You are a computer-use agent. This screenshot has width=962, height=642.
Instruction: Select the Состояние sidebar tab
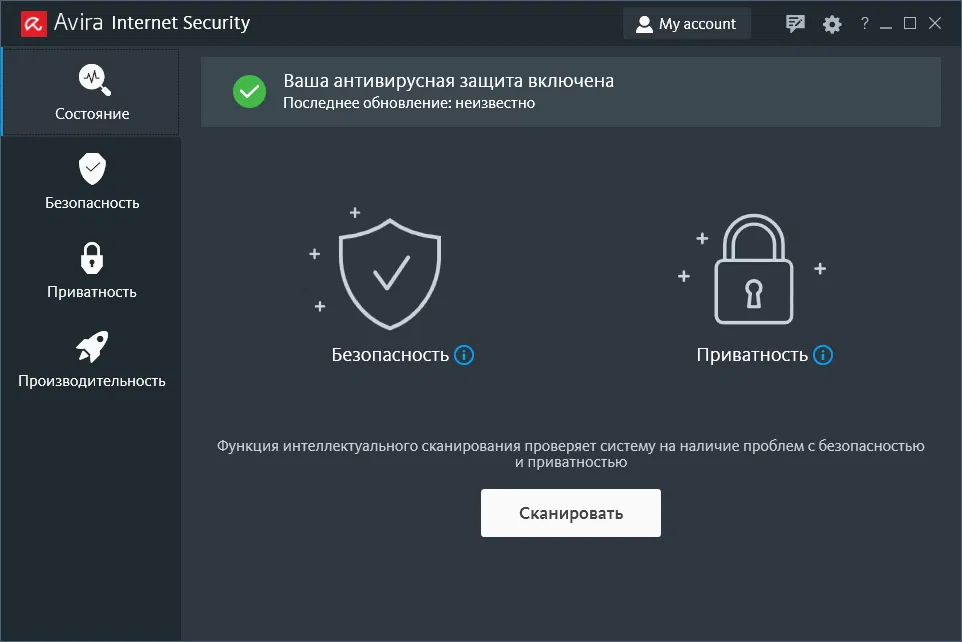coord(92,92)
